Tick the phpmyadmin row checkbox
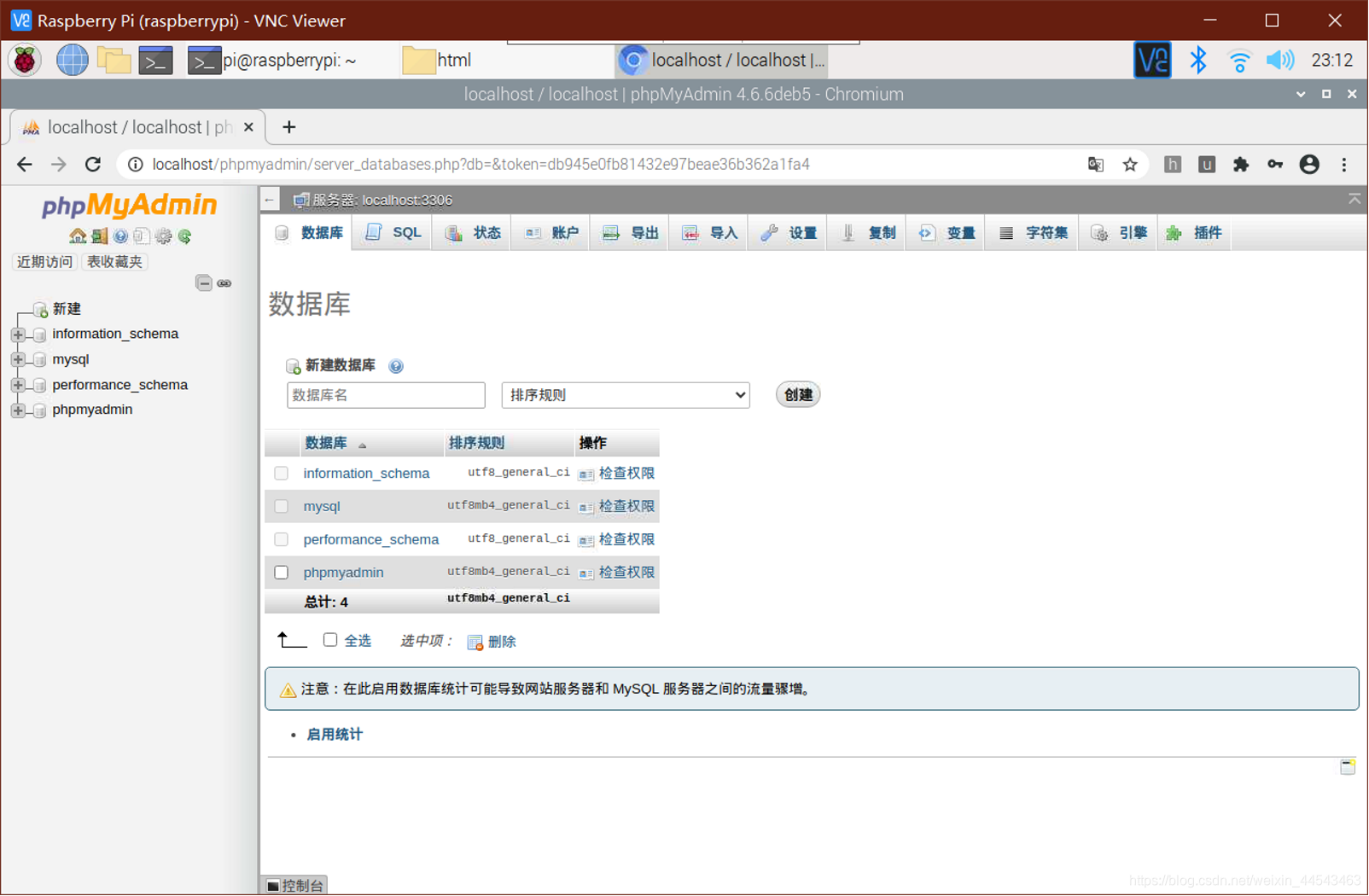The image size is (1369, 896). click(282, 573)
